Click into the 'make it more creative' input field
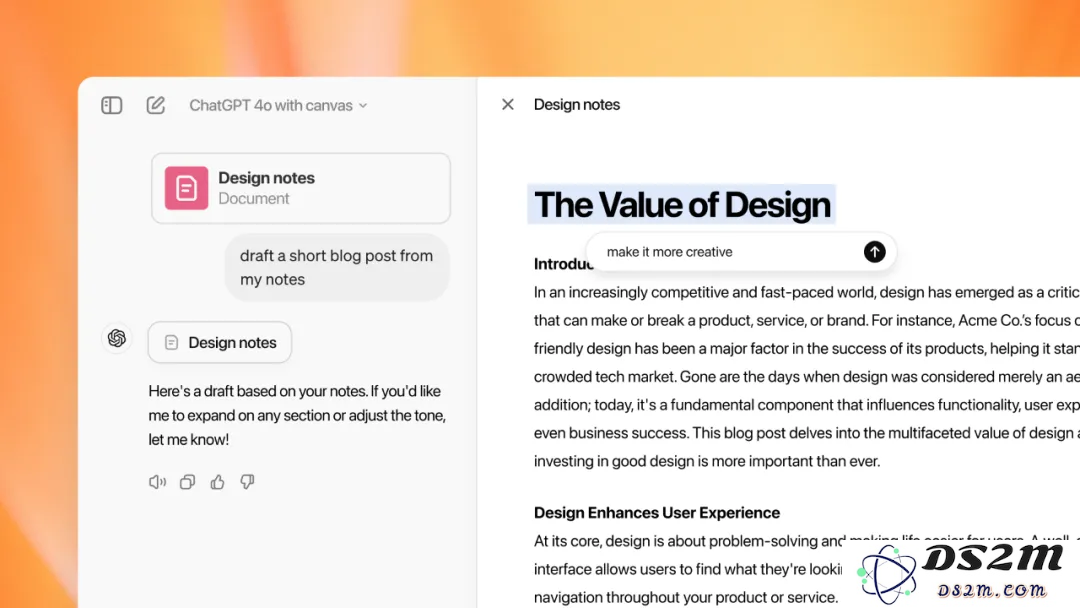1080x608 pixels. tap(729, 252)
